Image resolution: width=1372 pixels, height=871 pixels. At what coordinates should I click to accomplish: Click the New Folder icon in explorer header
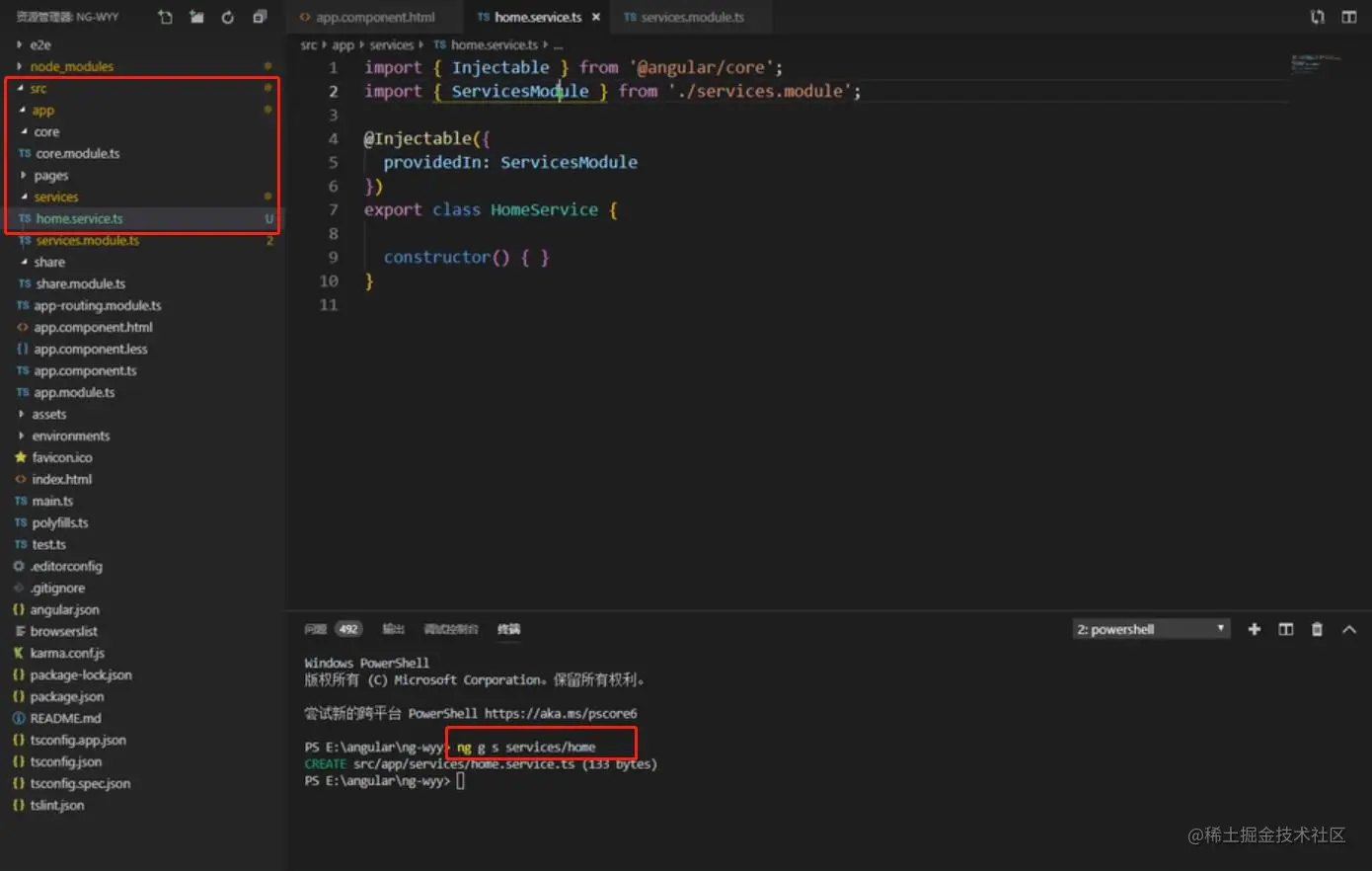pos(196,17)
